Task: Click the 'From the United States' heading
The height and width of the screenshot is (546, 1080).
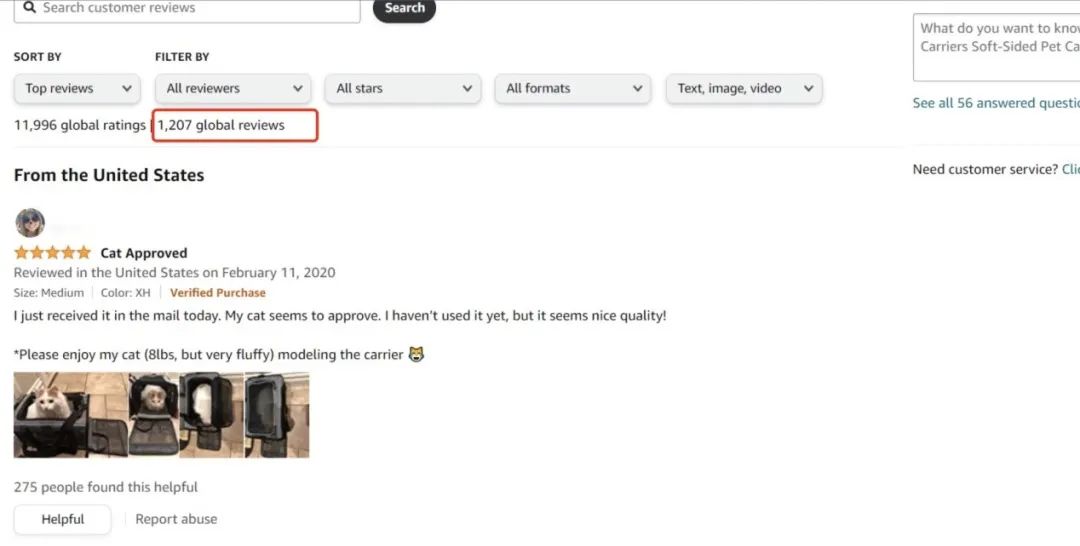Action: tap(109, 175)
